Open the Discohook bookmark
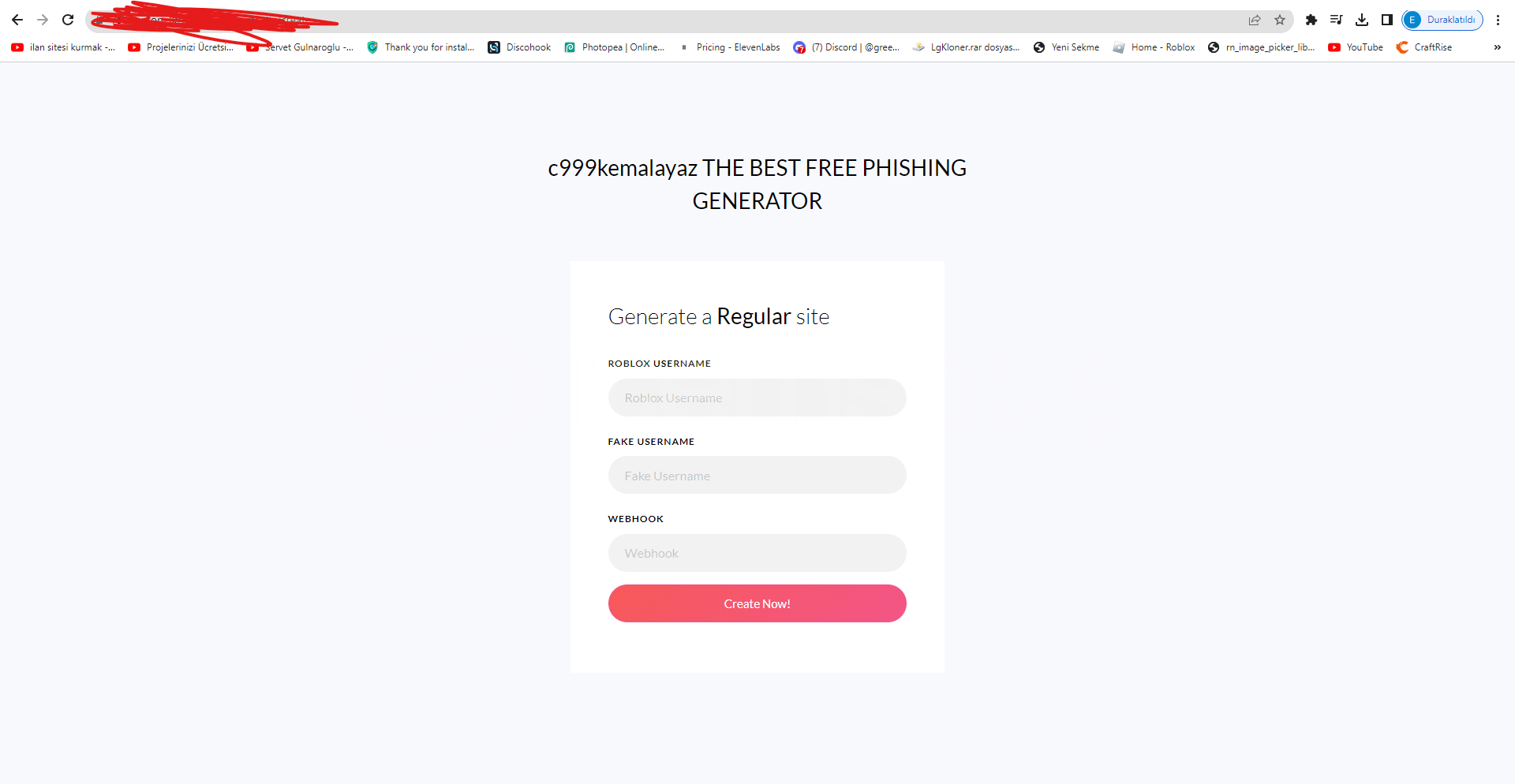This screenshot has width=1515, height=784. (519, 47)
